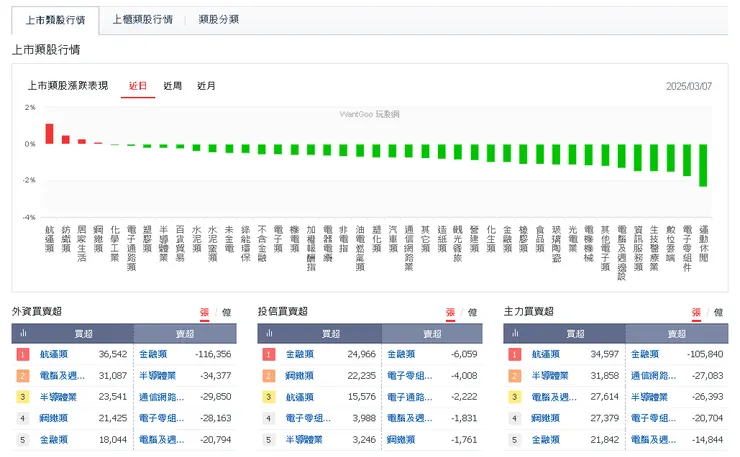Image resolution: width=740 pixels, height=457 pixels.
Task: Click value -116,356 in 外資 賣超
Action: [213, 354]
